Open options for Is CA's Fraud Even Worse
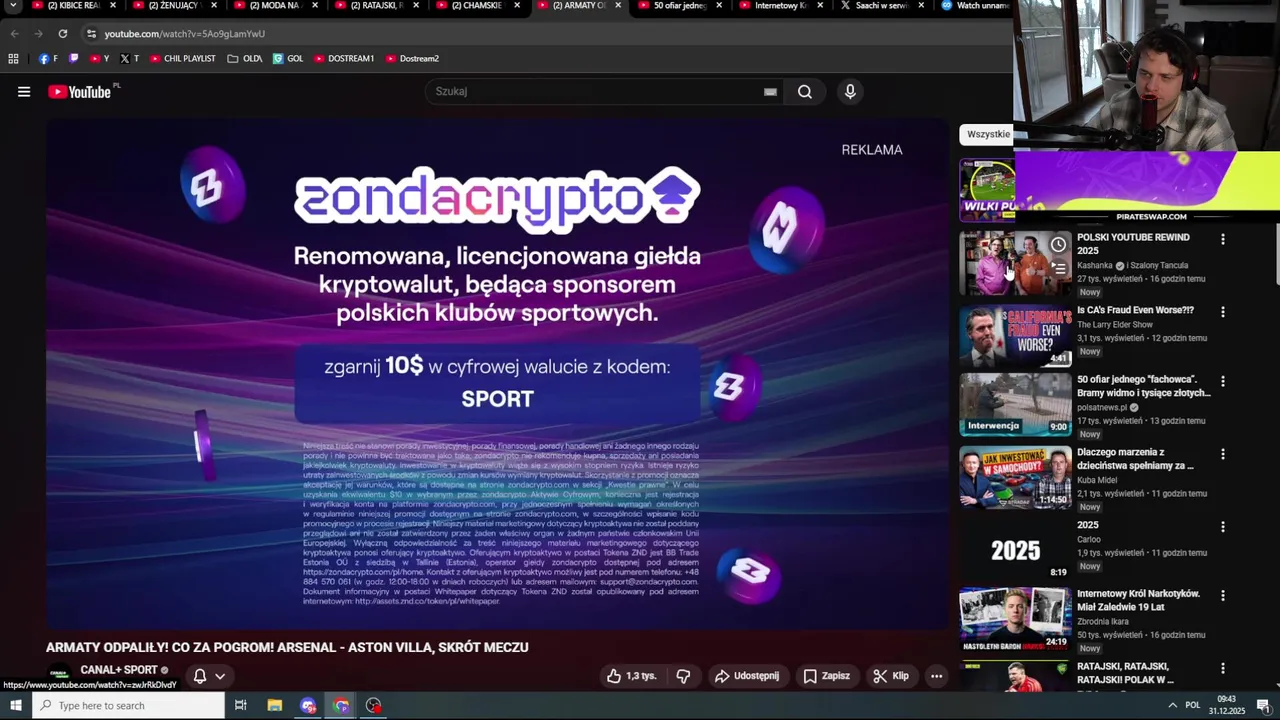The width and height of the screenshot is (1280, 720). [1222, 312]
